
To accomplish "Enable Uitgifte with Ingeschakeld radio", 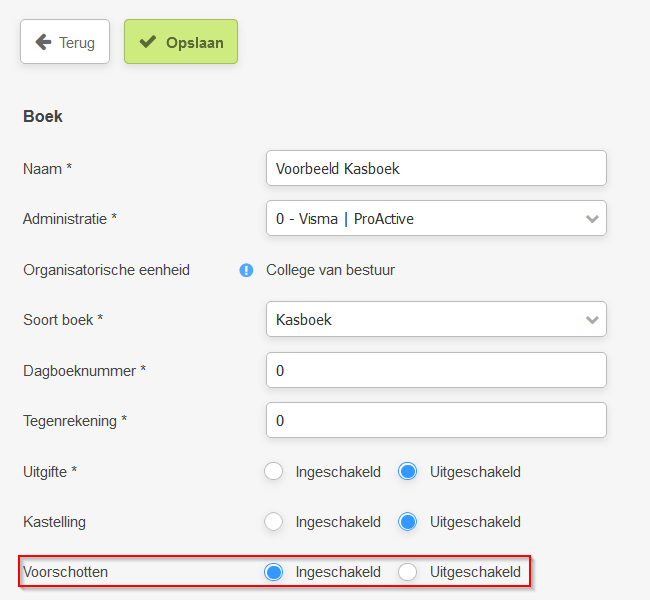I will (x=274, y=471).
